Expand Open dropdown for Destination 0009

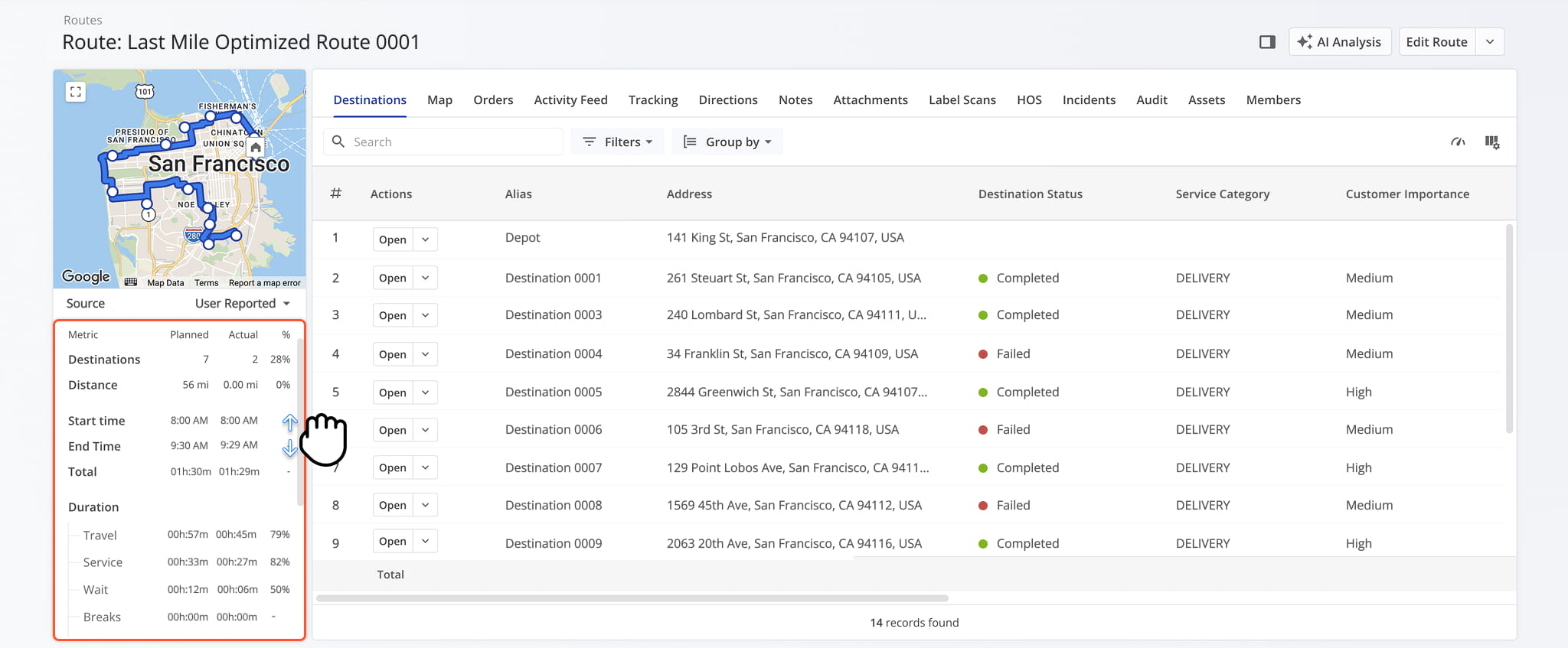point(426,541)
